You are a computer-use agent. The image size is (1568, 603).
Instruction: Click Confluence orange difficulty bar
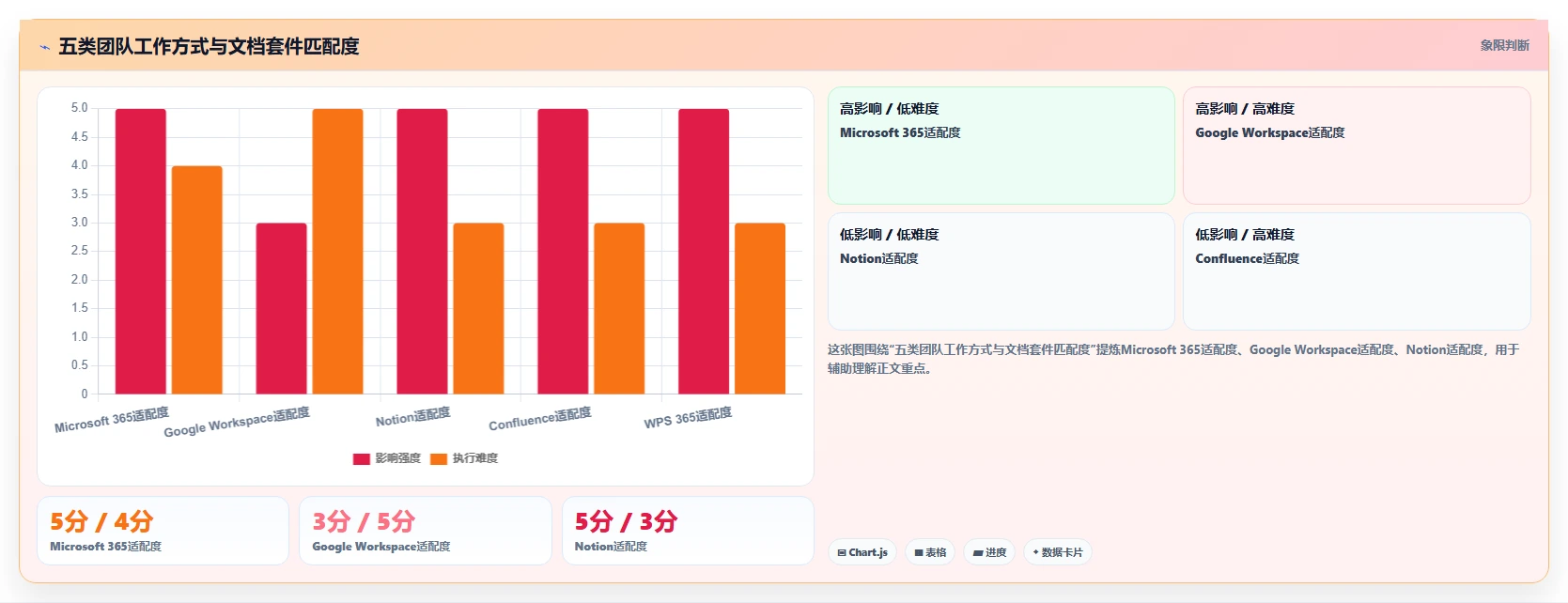(620, 308)
